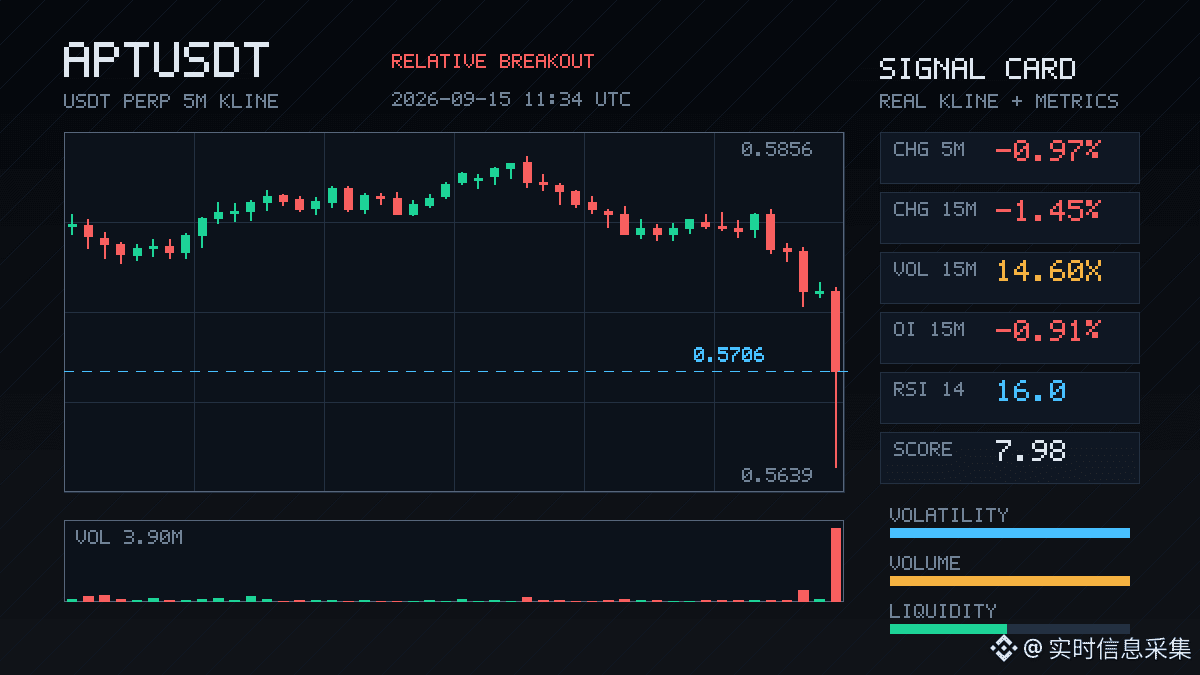The image size is (1200, 675).
Task: Select the VOL 15M 14.60X card
Action: point(1009,278)
